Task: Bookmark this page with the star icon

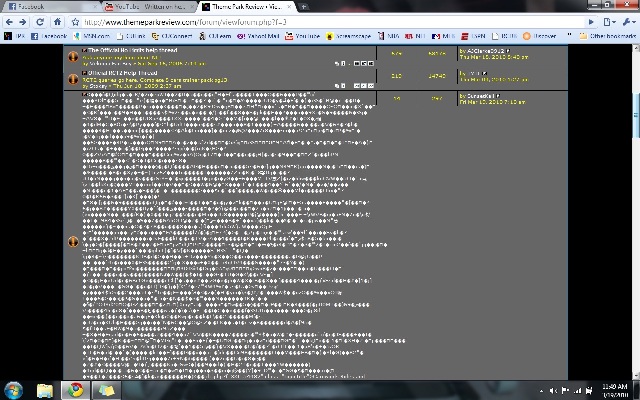Action: tap(75, 22)
